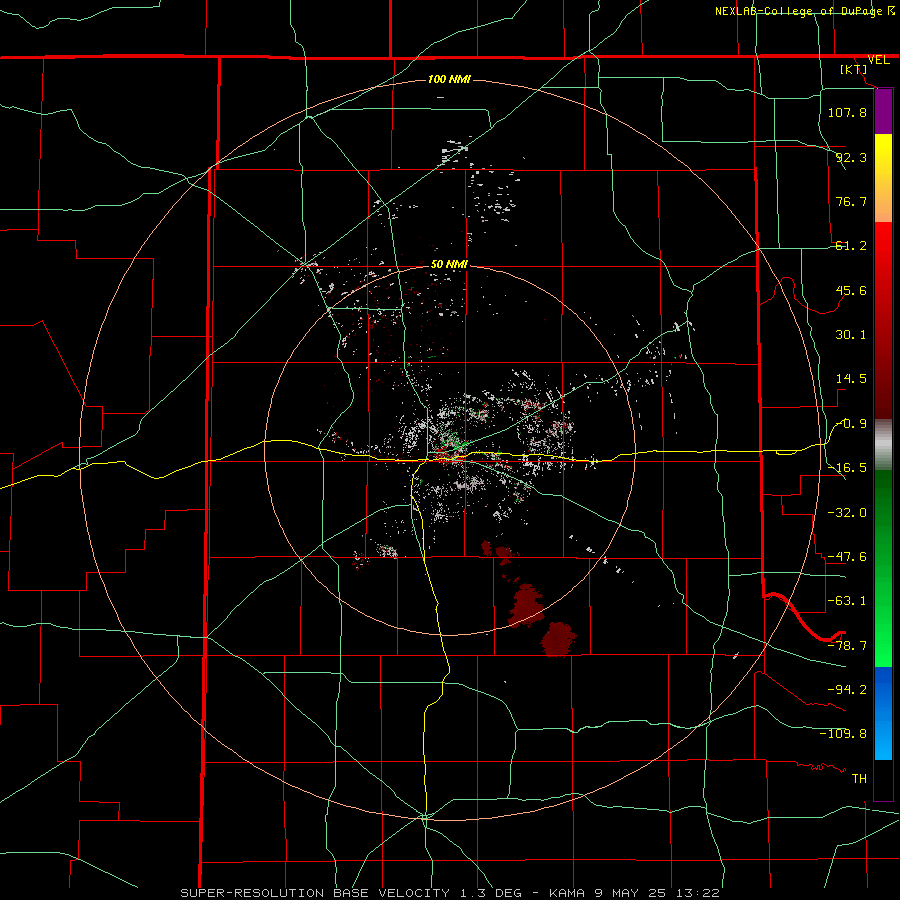Select the -47.6 legend value

tap(847, 557)
